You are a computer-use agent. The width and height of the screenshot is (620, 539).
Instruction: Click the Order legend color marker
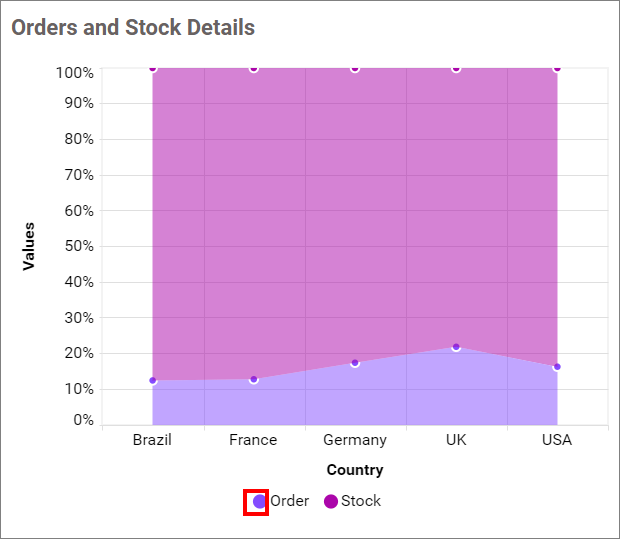coord(259,501)
